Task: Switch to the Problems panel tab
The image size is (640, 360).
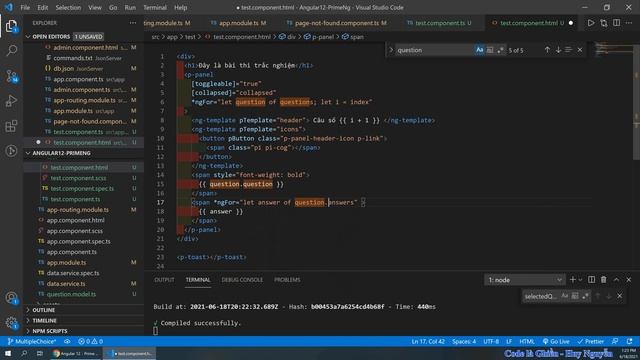Action: tap(287, 280)
